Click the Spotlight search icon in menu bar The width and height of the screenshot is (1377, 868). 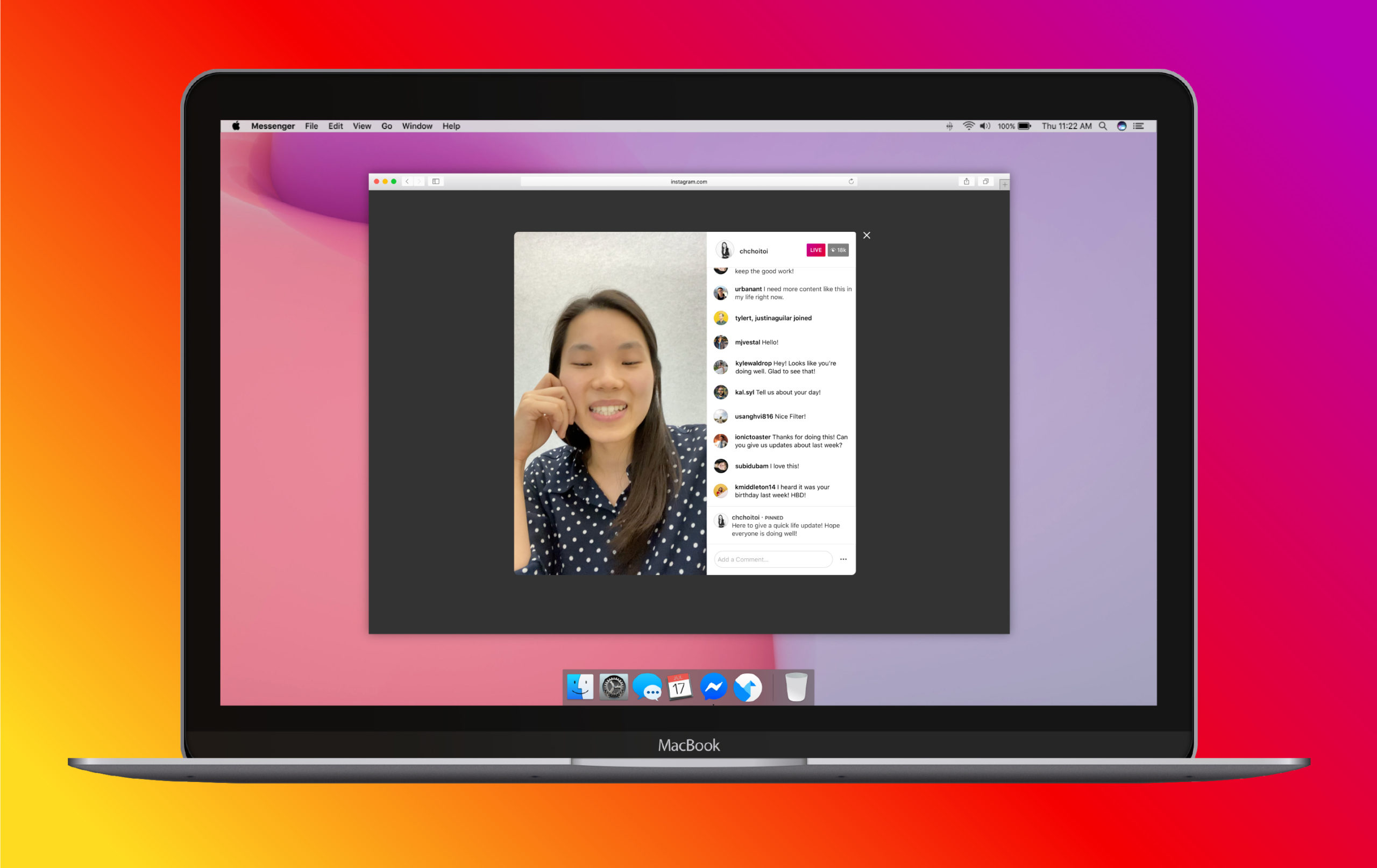(1103, 126)
